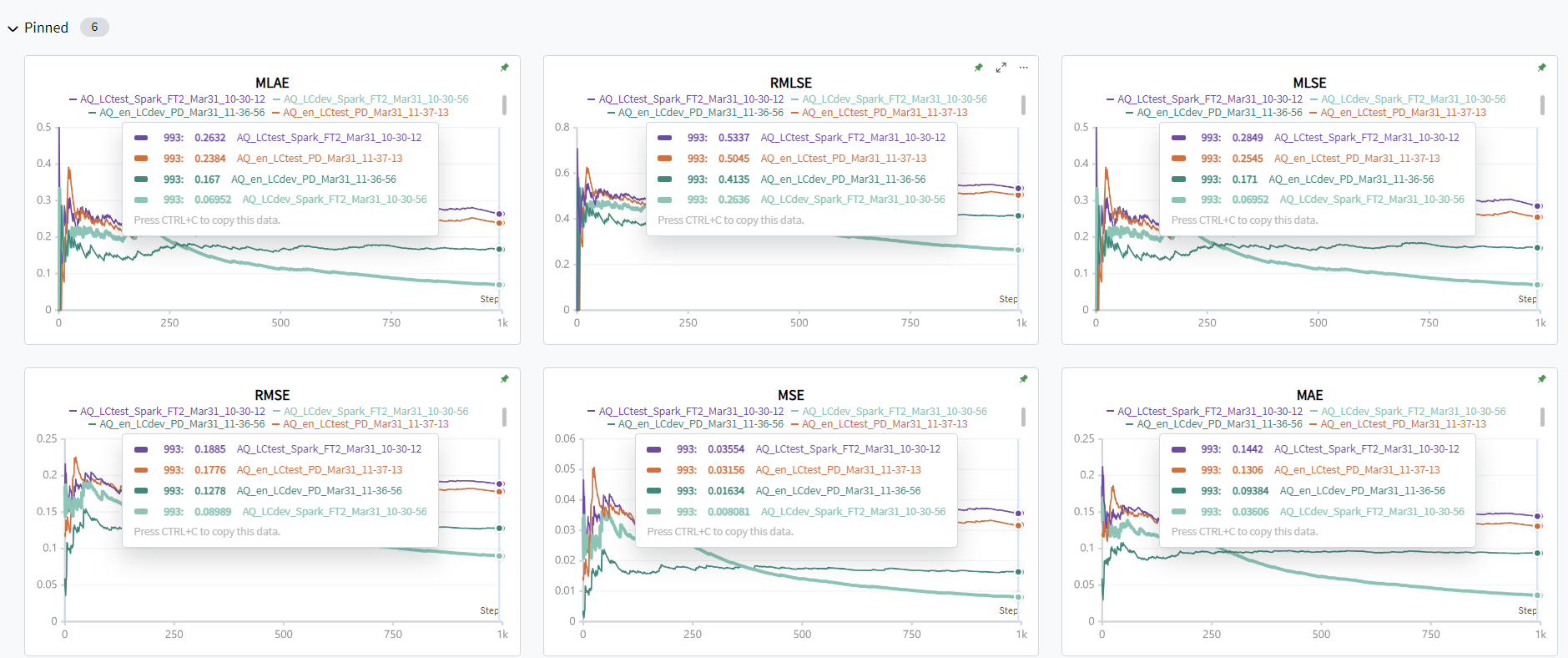Toggle AQ_en_LCtest_PD series in MLAE legend
This screenshot has width=1568, height=658.
[360, 113]
